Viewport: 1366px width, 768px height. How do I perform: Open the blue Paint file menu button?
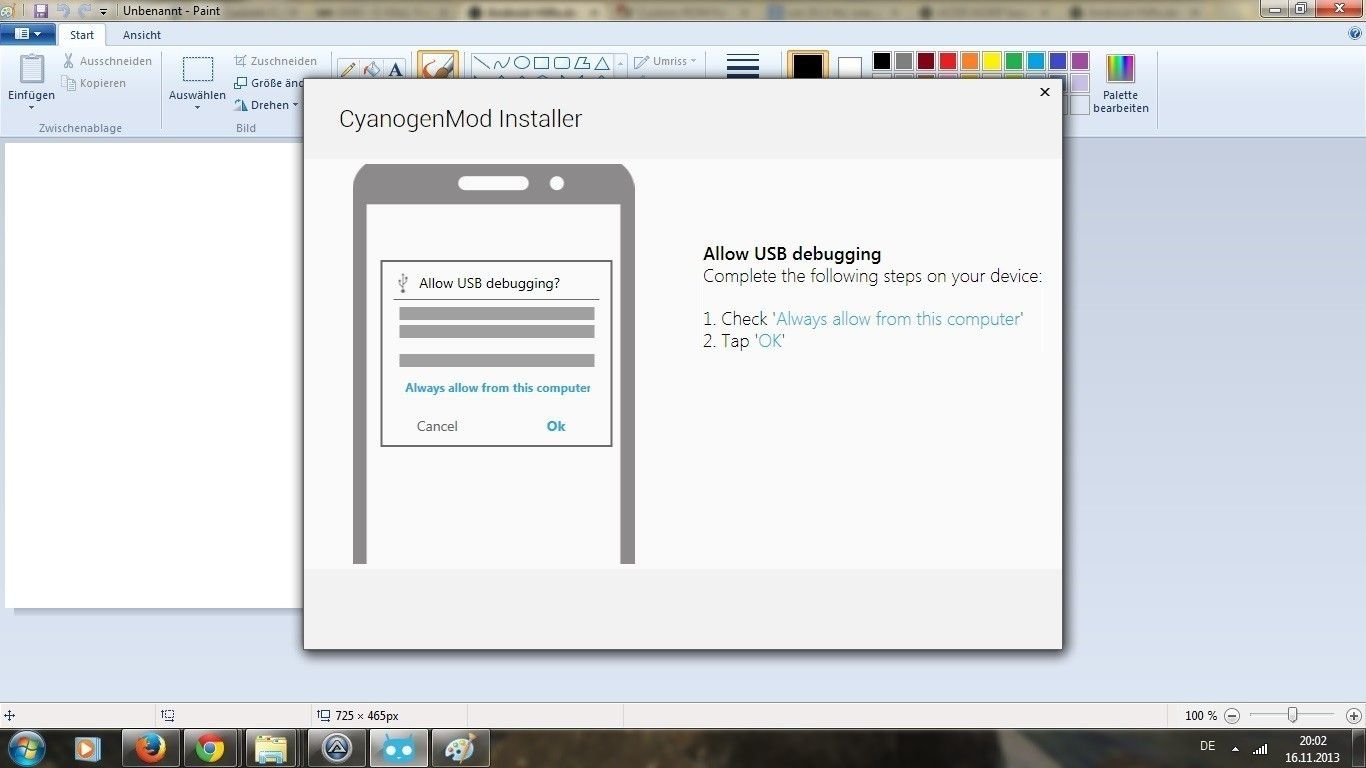click(x=27, y=34)
